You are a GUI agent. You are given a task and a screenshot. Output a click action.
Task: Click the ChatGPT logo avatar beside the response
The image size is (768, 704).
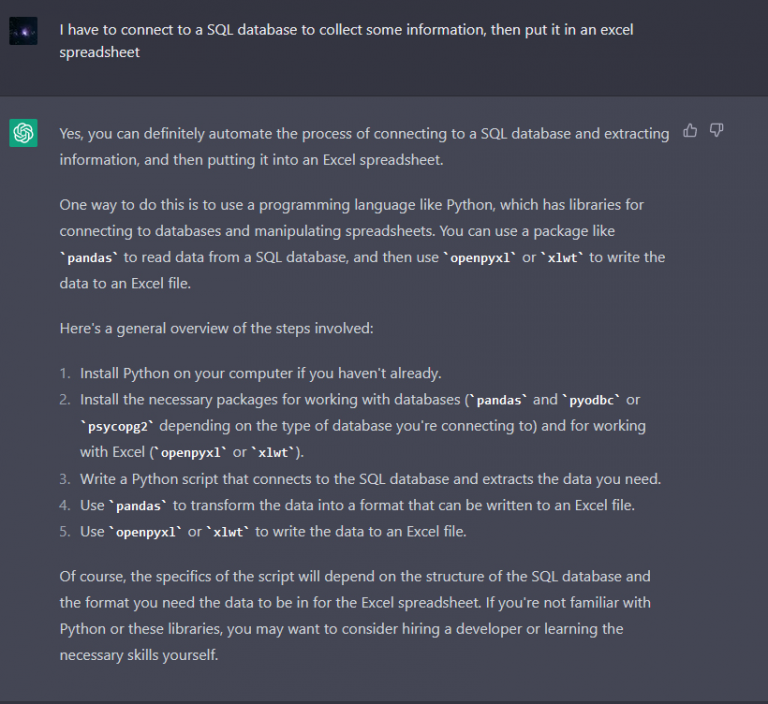(x=24, y=133)
